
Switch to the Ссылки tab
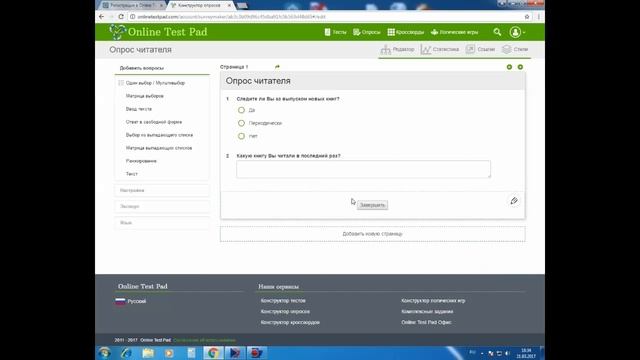click(x=480, y=49)
